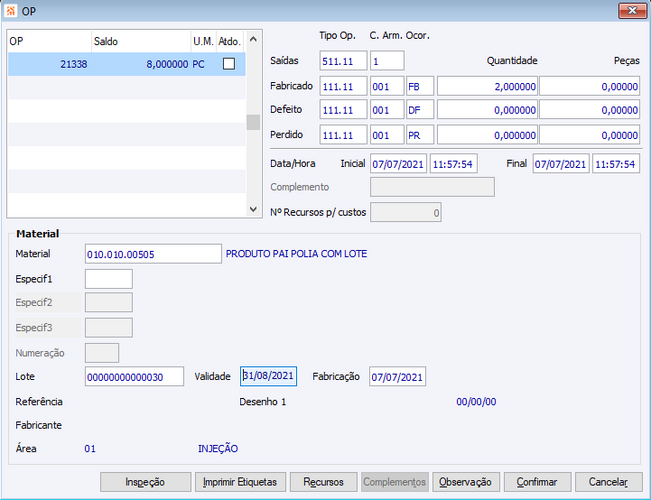Toggle the Atdo. checkbox for OP 21338

pos(229,64)
